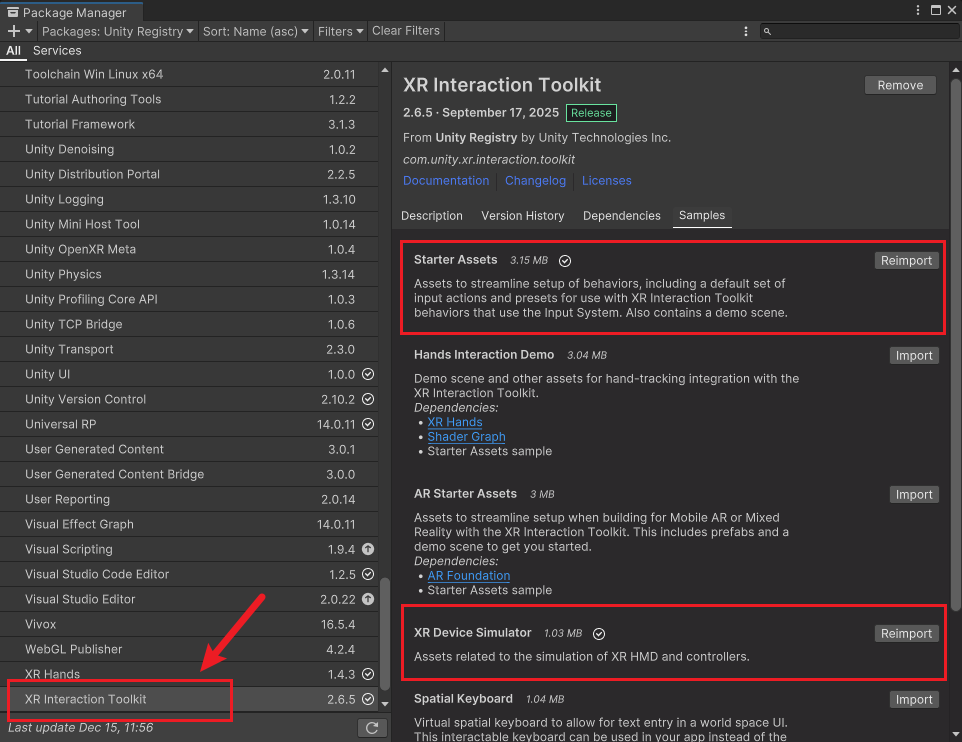Select XR Interaction Toolkit in the list
Screen dimensions: 962x742
click(189, 699)
